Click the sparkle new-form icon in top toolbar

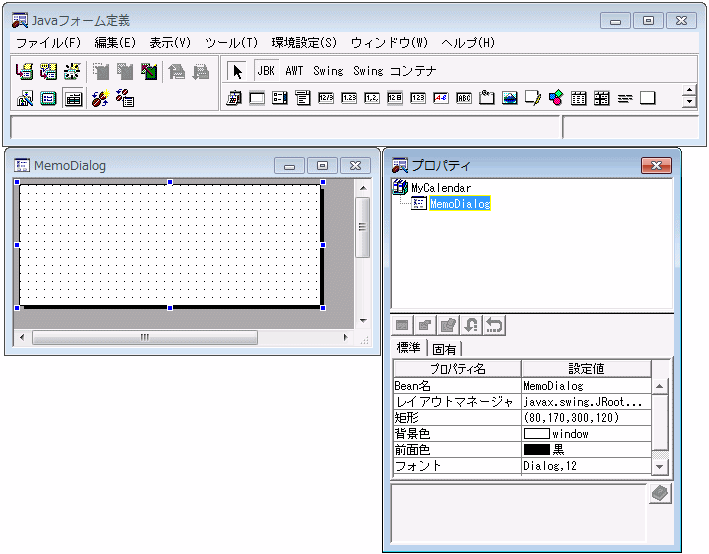tap(72, 72)
